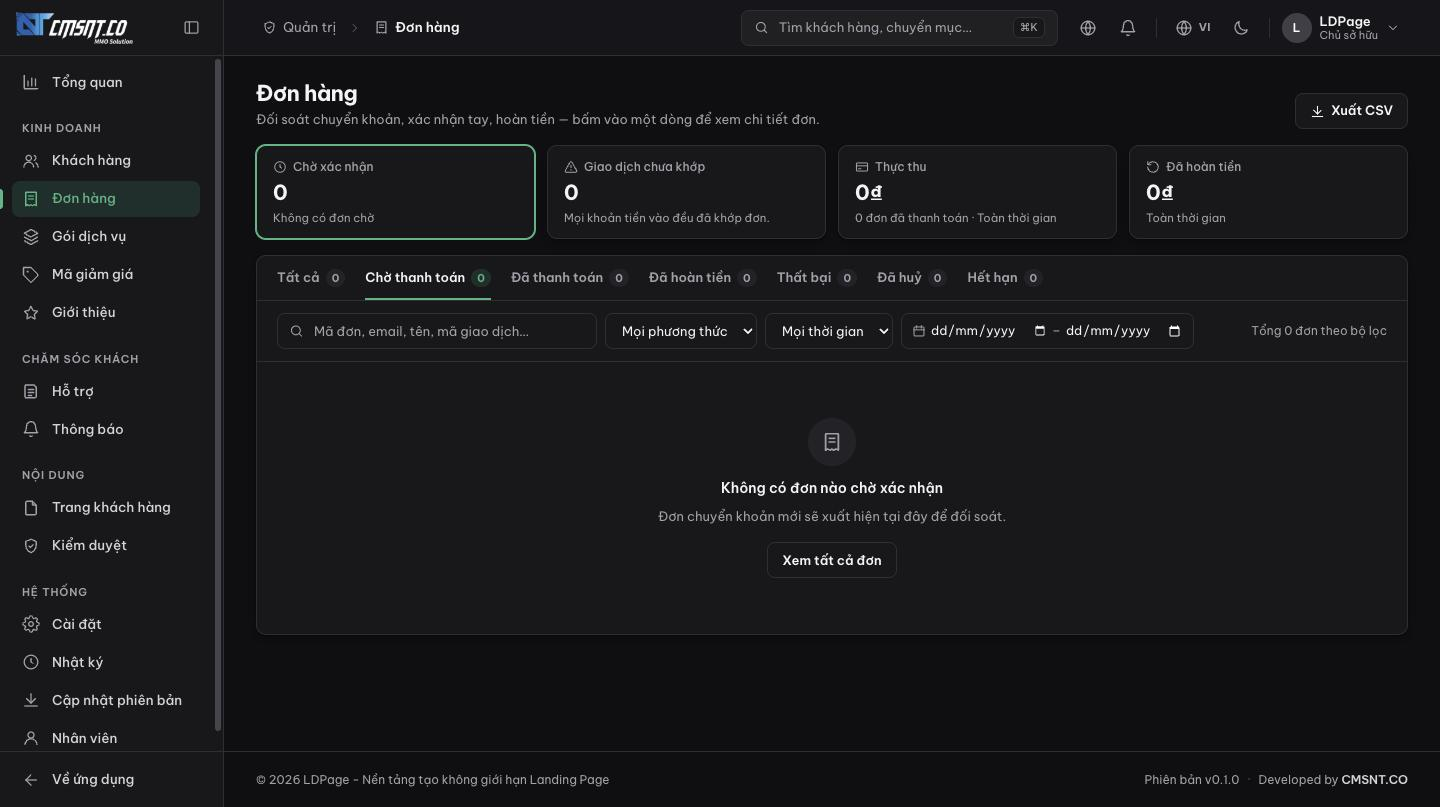Select Giao dịch chưa khớp card
The height and width of the screenshot is (807, 1440).
tap(686, 192)
